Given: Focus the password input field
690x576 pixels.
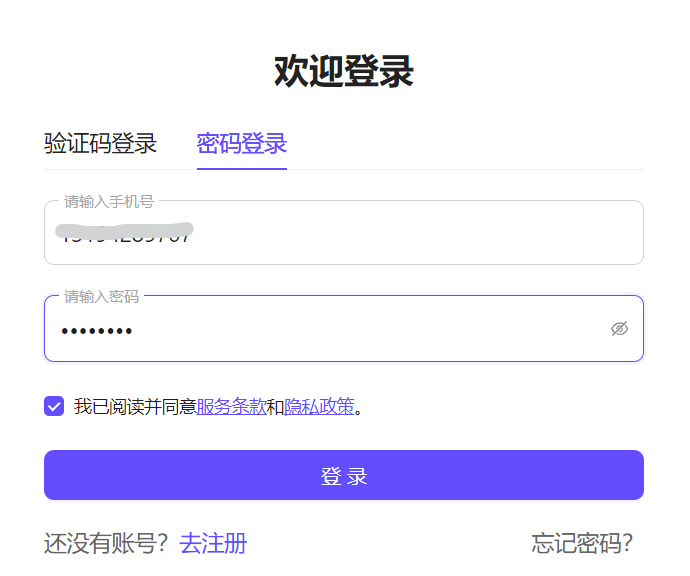Looking at the screenshot, I should point(344,329).
